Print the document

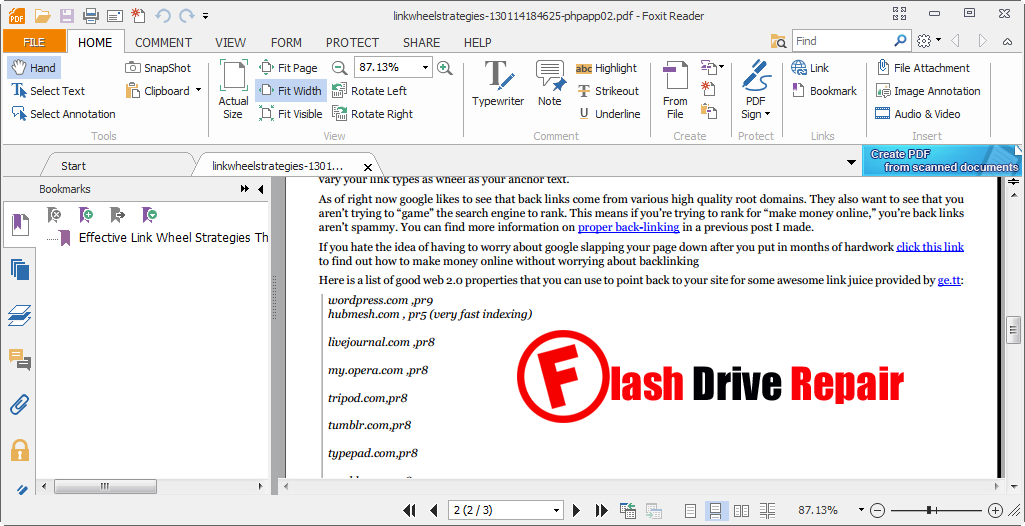point(91,15)
